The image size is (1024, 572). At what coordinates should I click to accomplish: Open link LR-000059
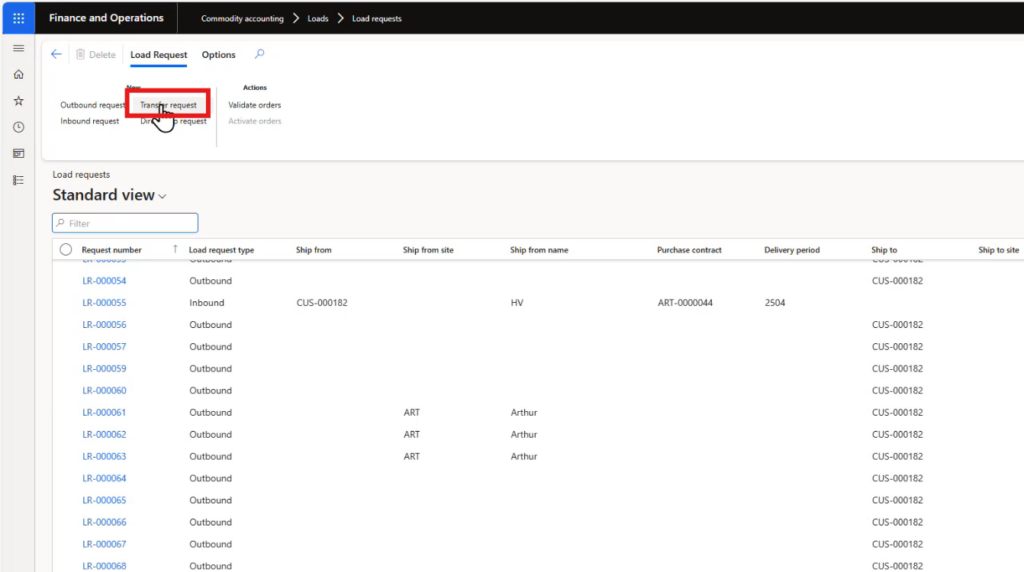(x=104, y=368)
